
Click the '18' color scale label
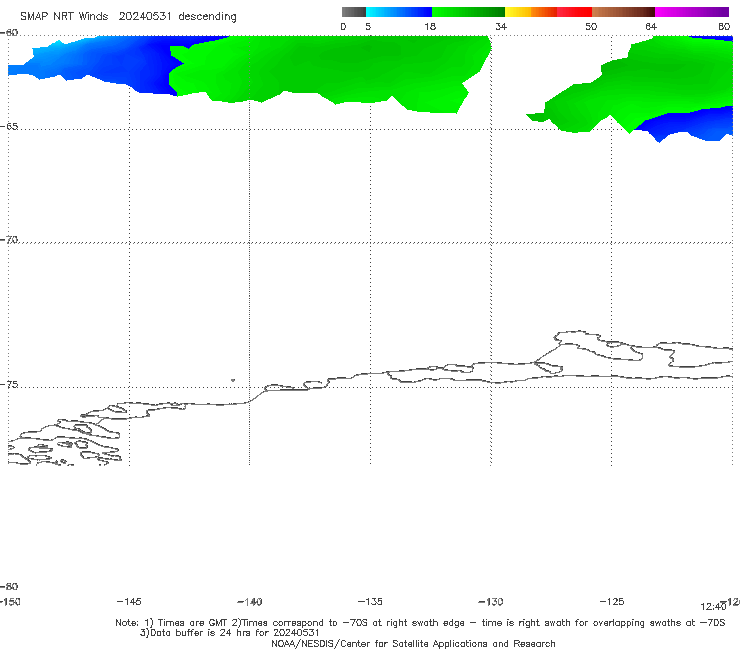(x=430, y=26)
